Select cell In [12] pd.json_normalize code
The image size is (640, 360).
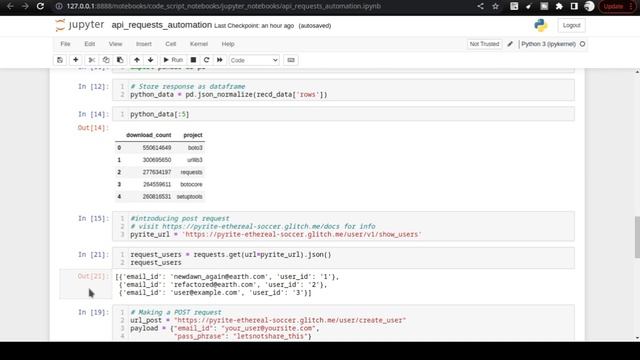343,90
